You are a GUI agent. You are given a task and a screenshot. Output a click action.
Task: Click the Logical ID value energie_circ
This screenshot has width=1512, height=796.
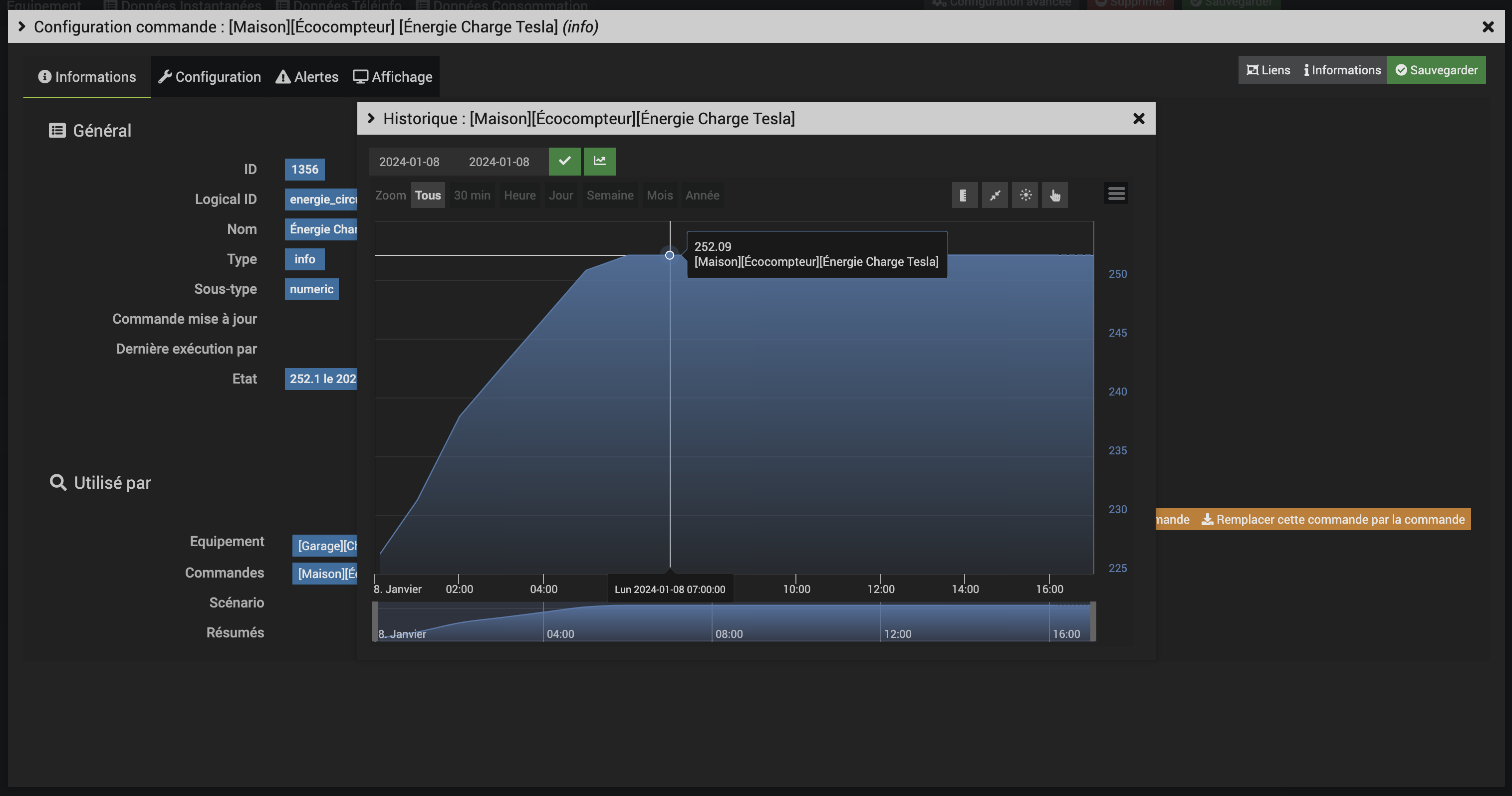tap(321, 199)
